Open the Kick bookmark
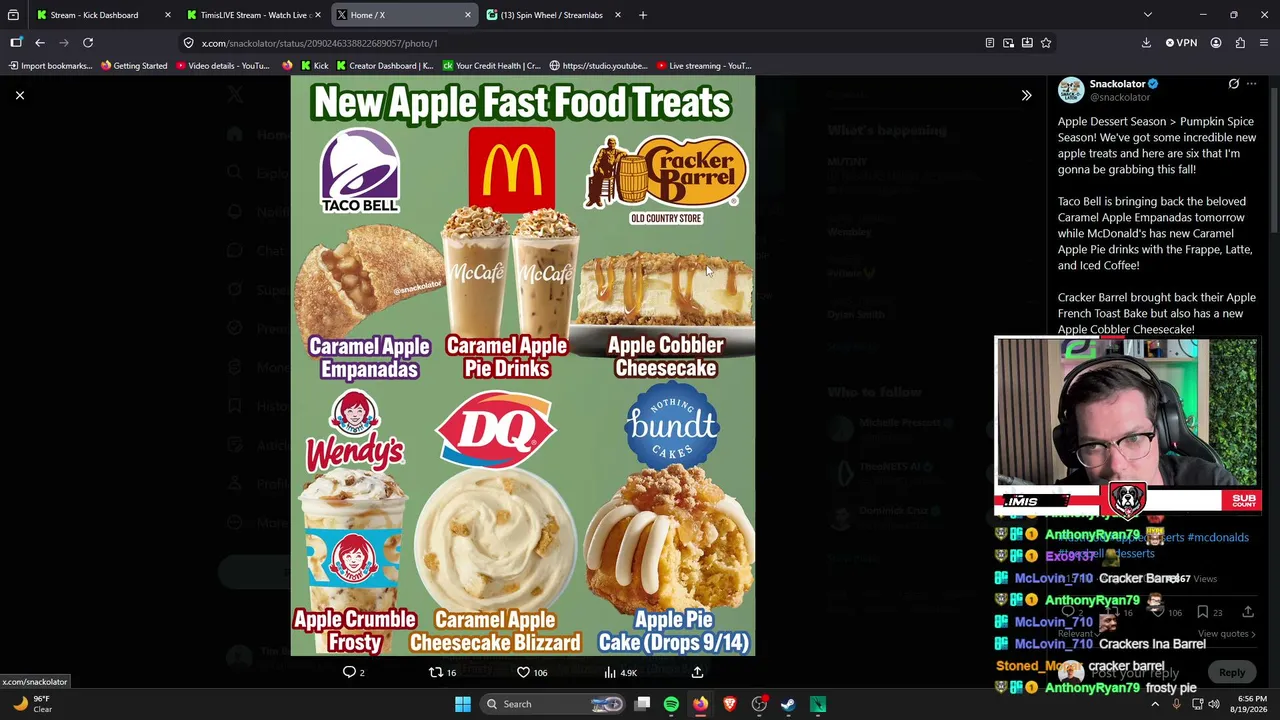This screenshot has height=720, width=1280. (313, 66)
